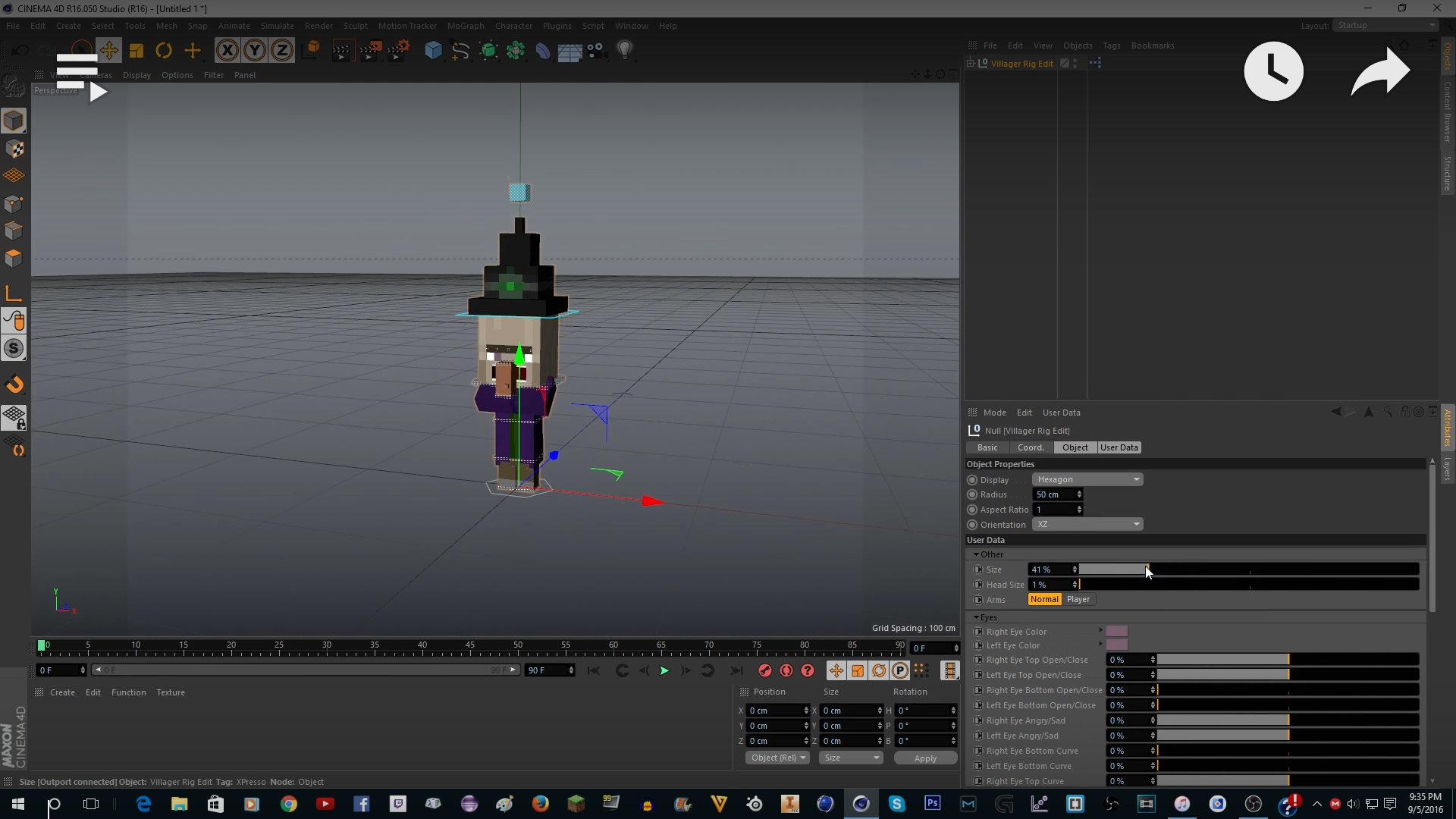Toggle Parameter keyframe recording P icon
1456x819 pixels.
pos(899,670)
